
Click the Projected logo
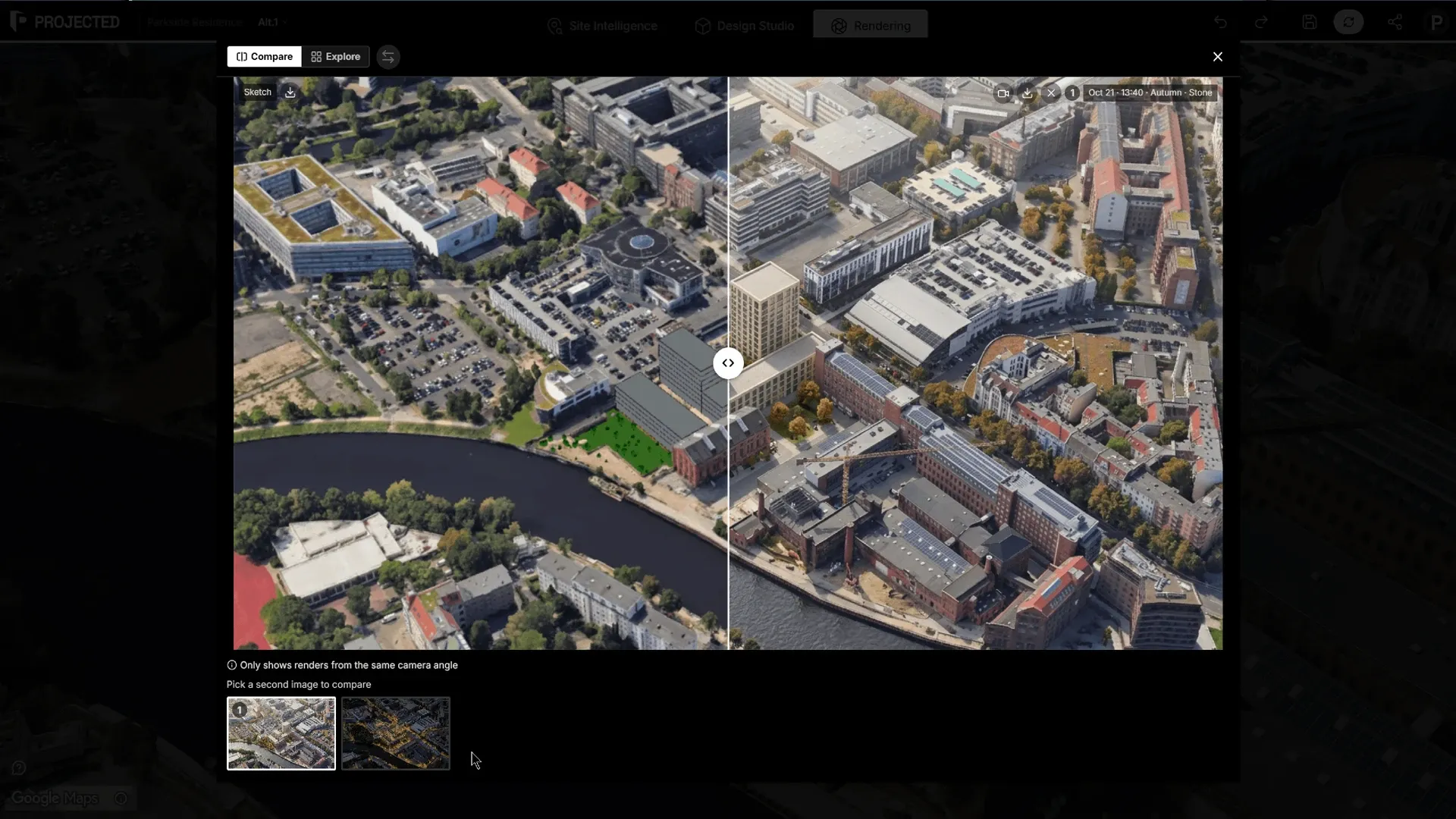click(x=65, y=22)
